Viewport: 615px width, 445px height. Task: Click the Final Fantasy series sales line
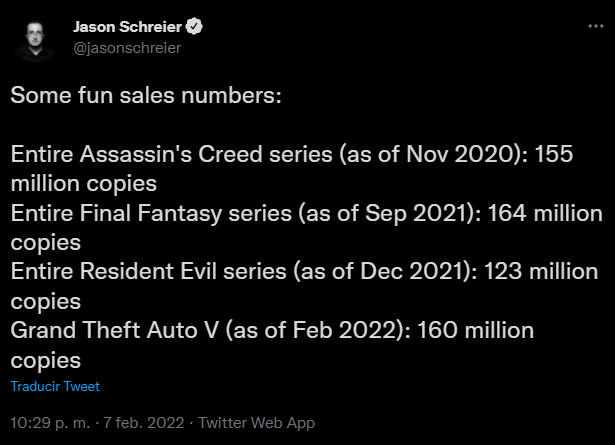tap(306, 227)
